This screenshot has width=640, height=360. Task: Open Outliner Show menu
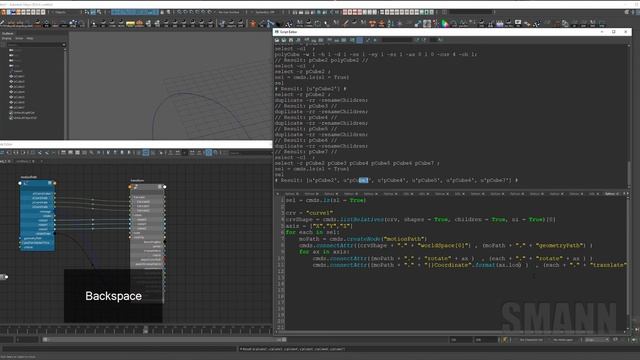(x=19, y=38)
